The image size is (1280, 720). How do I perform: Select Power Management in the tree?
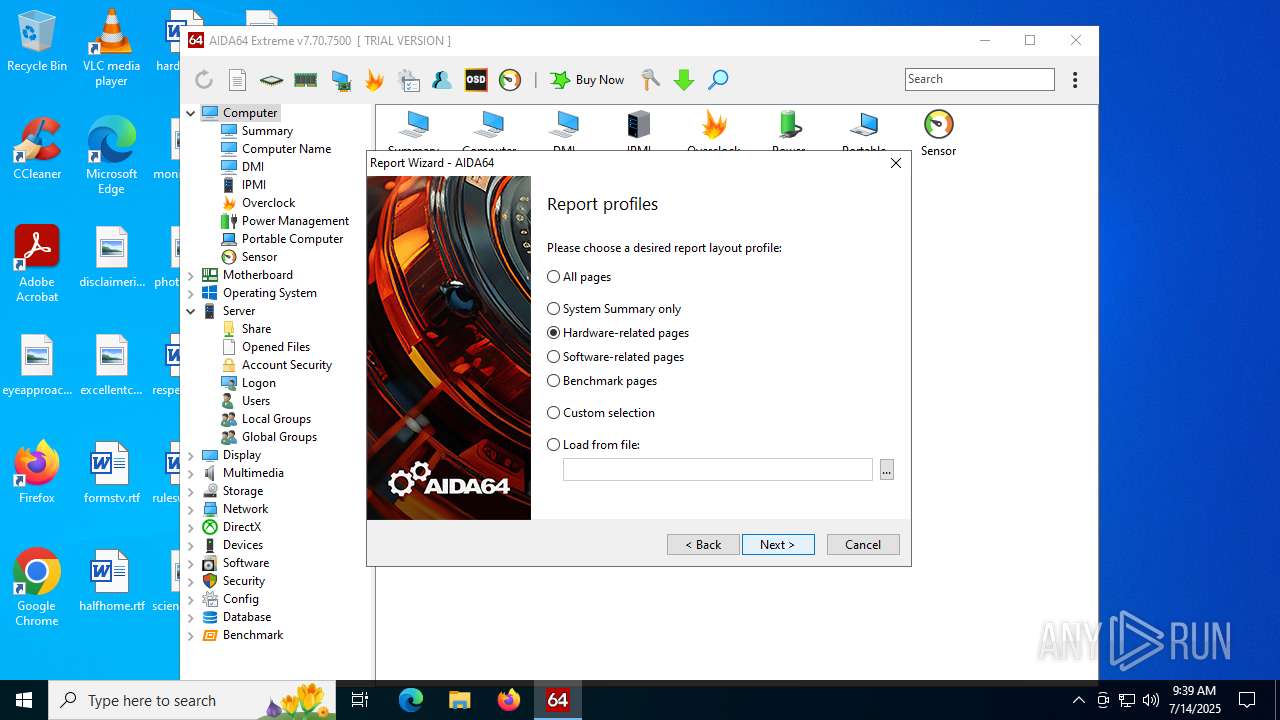[295, 221]
